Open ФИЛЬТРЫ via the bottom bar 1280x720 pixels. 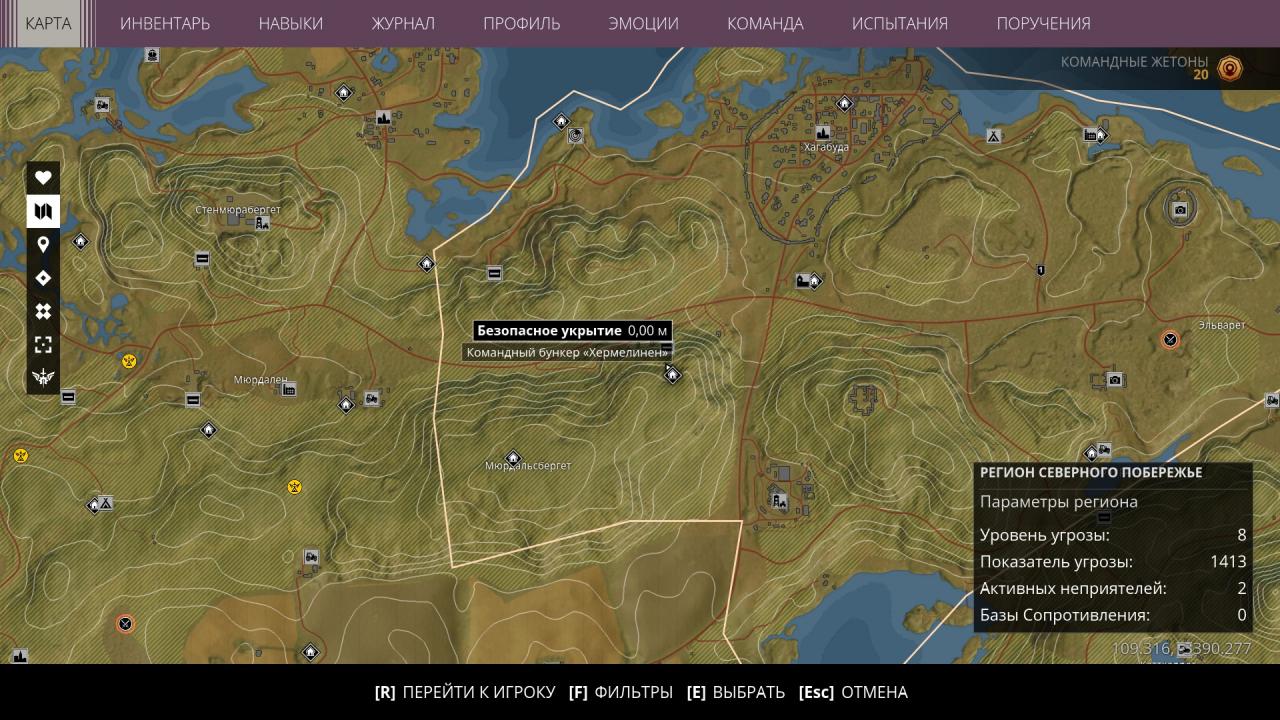(620, 692)
